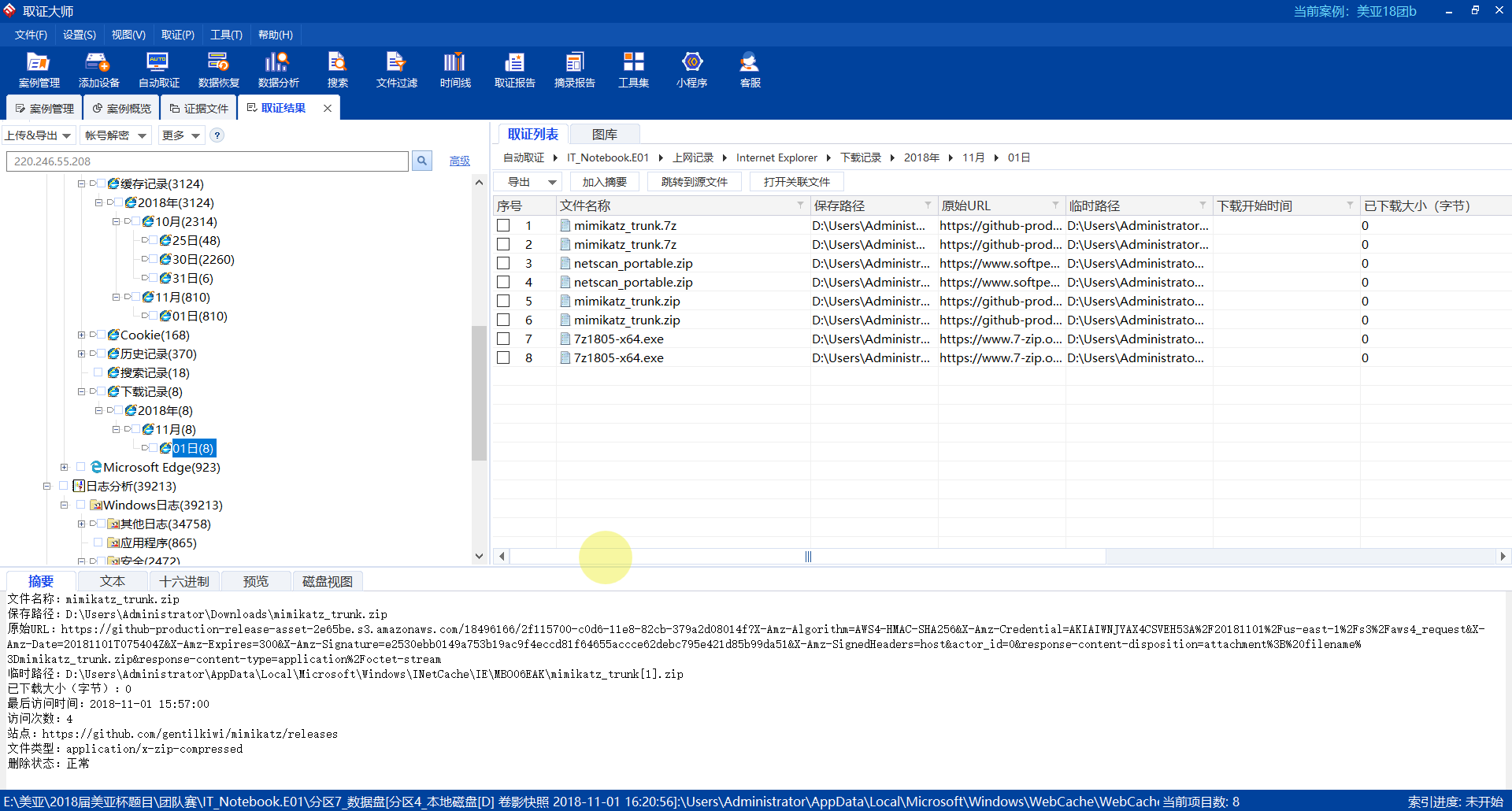Click filter icon on 临时路径 column
The height and width of the screenshot is (811, 1512).
tap(1203, 206)
